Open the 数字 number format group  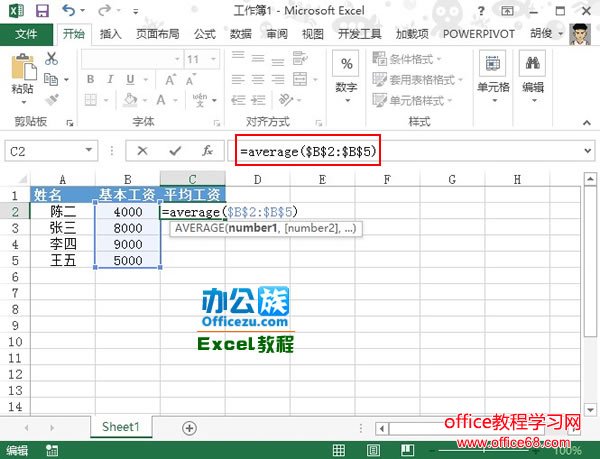pyautogui.click(x=347, y=78)
